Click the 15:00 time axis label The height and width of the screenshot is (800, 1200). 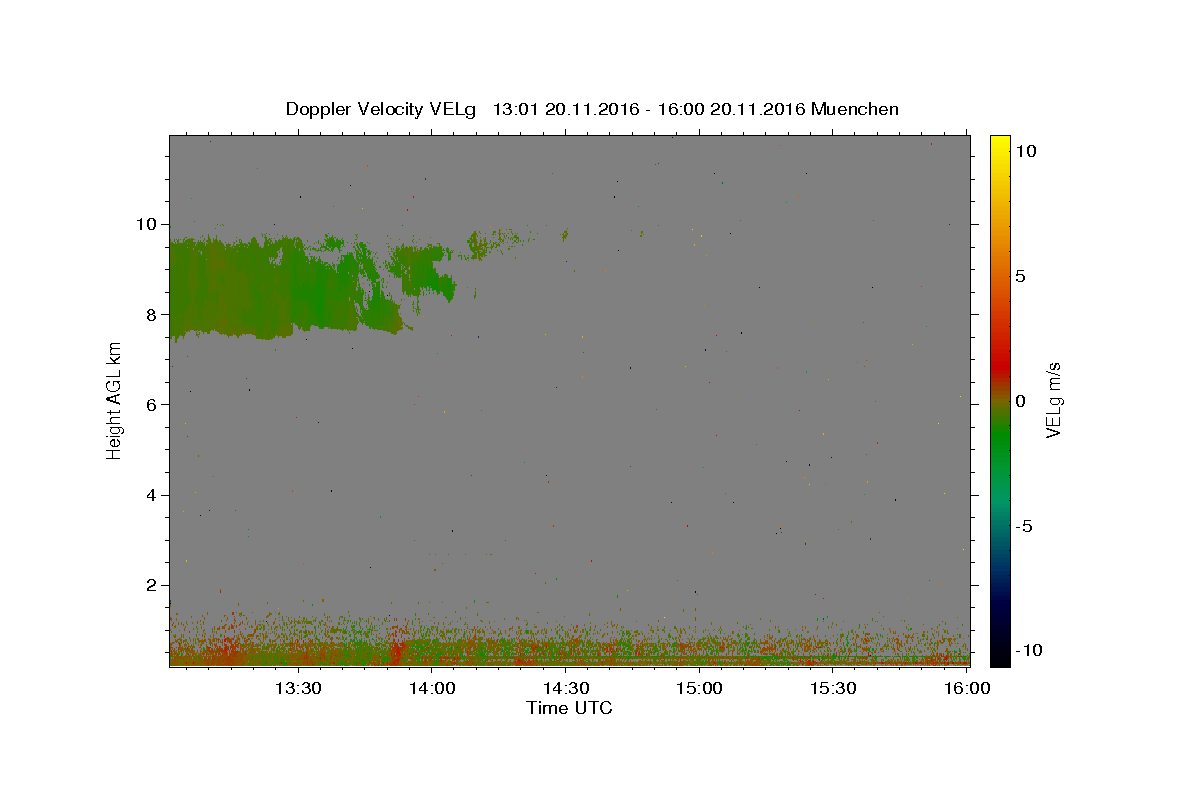point(700,688)
